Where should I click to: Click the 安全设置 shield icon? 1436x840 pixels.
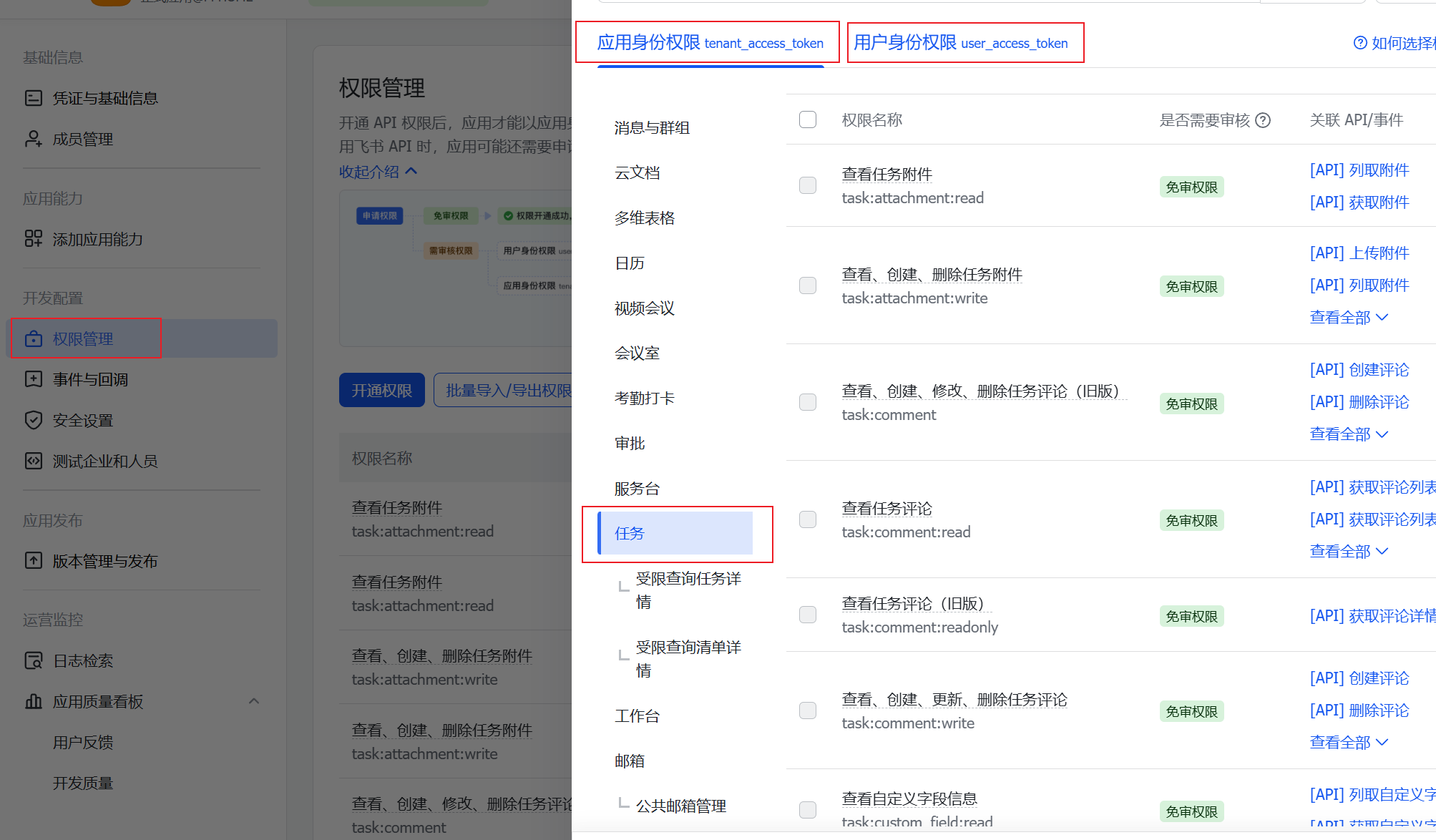pyautogui.click(x=34, y=420)
